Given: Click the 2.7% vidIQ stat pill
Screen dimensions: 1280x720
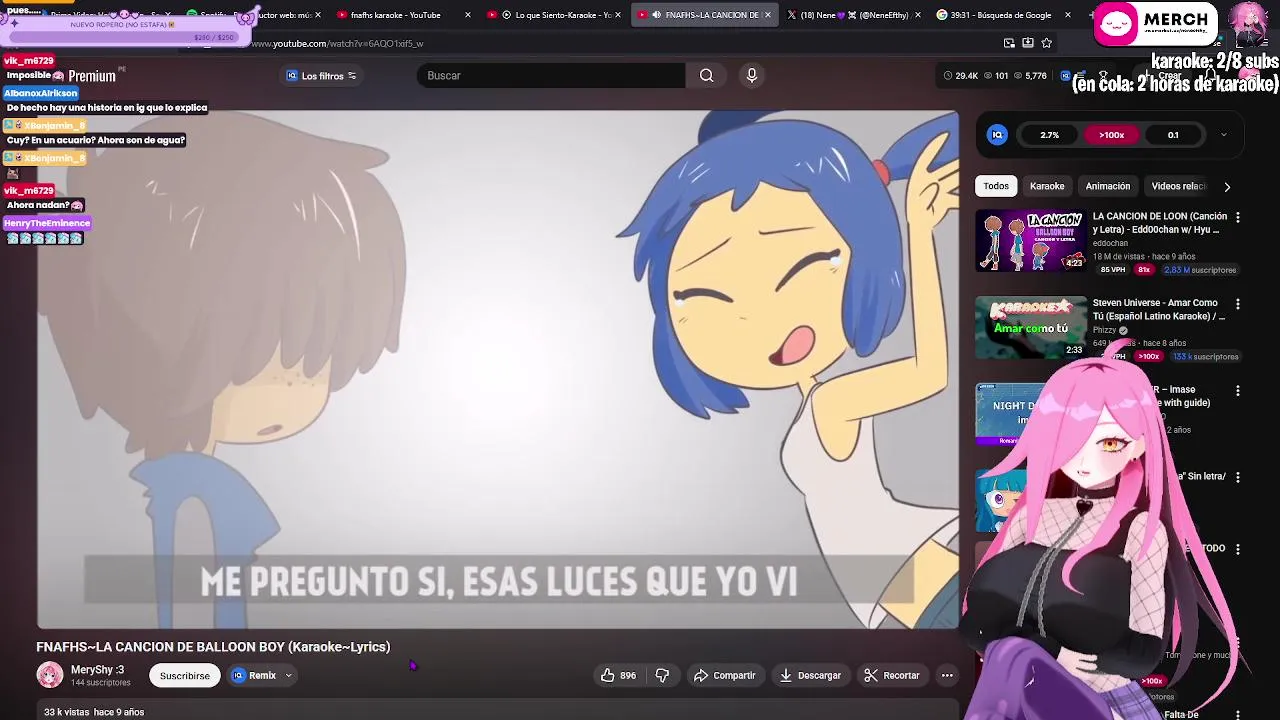Looking at the screenshot, I should (x=1049, y=135).
